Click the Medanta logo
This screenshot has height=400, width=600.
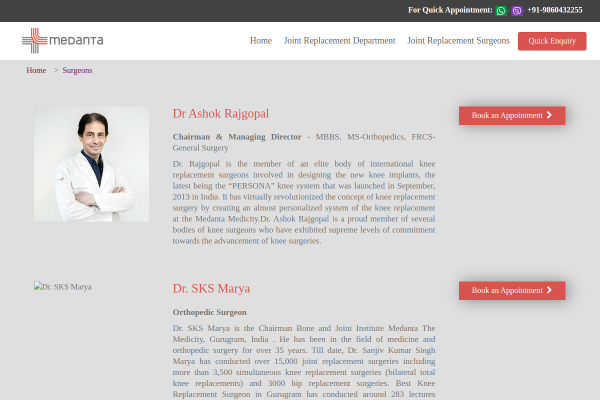coord(63,41)
